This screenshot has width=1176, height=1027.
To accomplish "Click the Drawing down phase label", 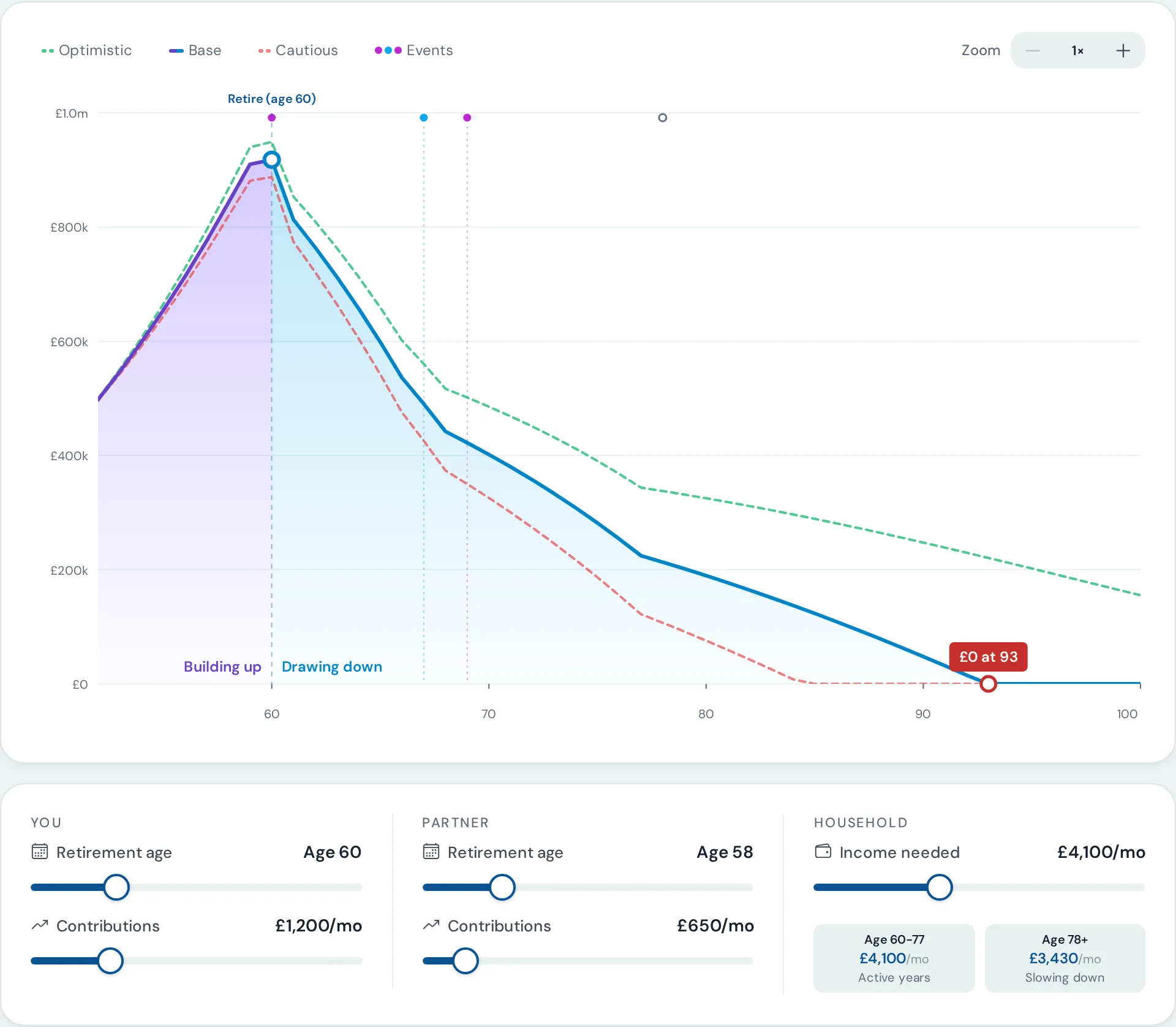I will (x=332, y=667).
